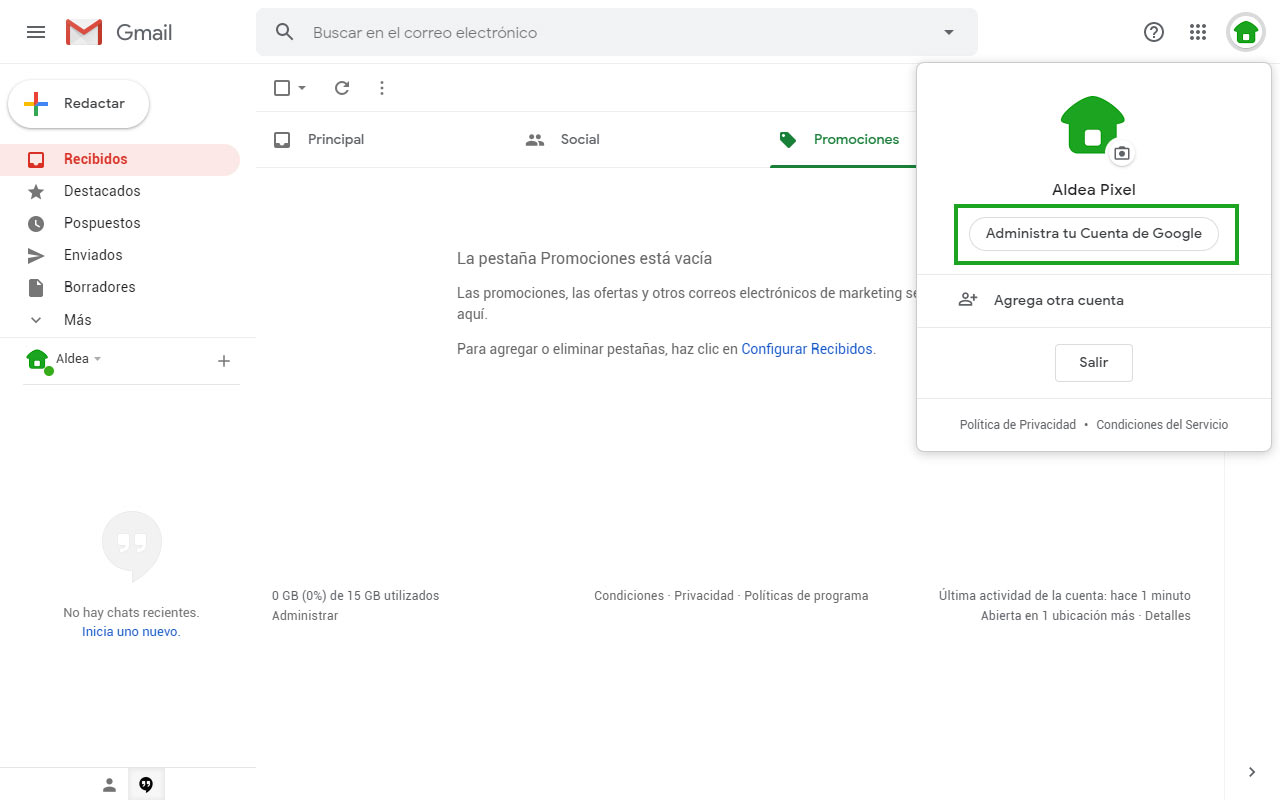The height and width of the screenshot is (800, 1280).
Task: Click the Salir button
Action: (1094, 363)
